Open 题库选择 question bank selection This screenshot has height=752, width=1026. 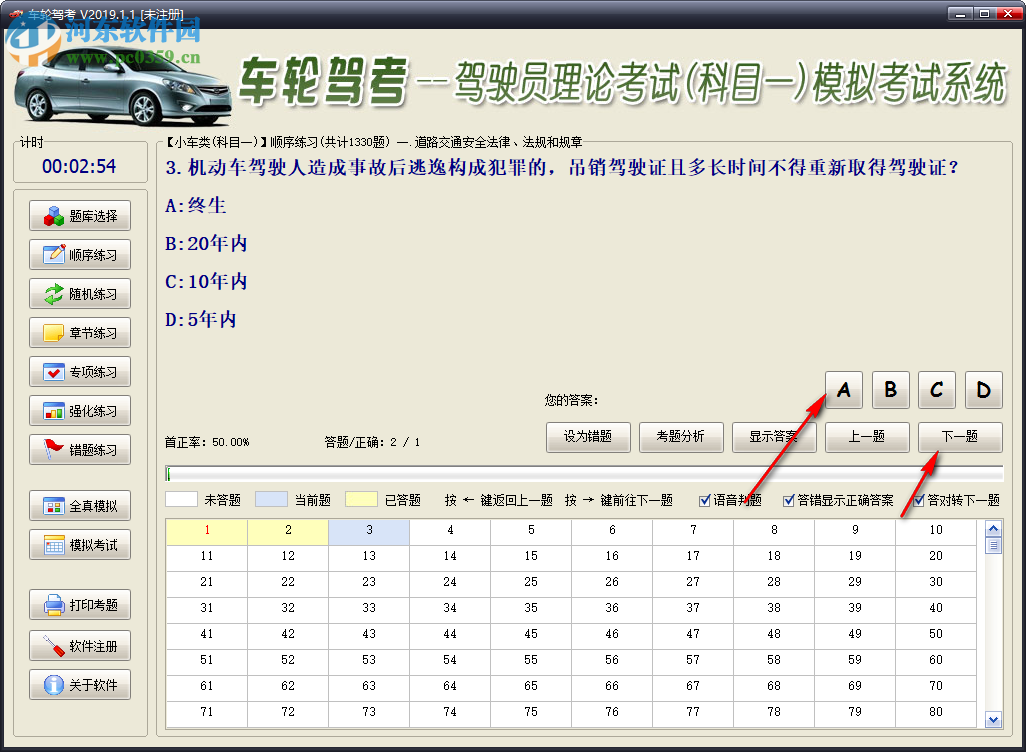(x=79, y=215)
